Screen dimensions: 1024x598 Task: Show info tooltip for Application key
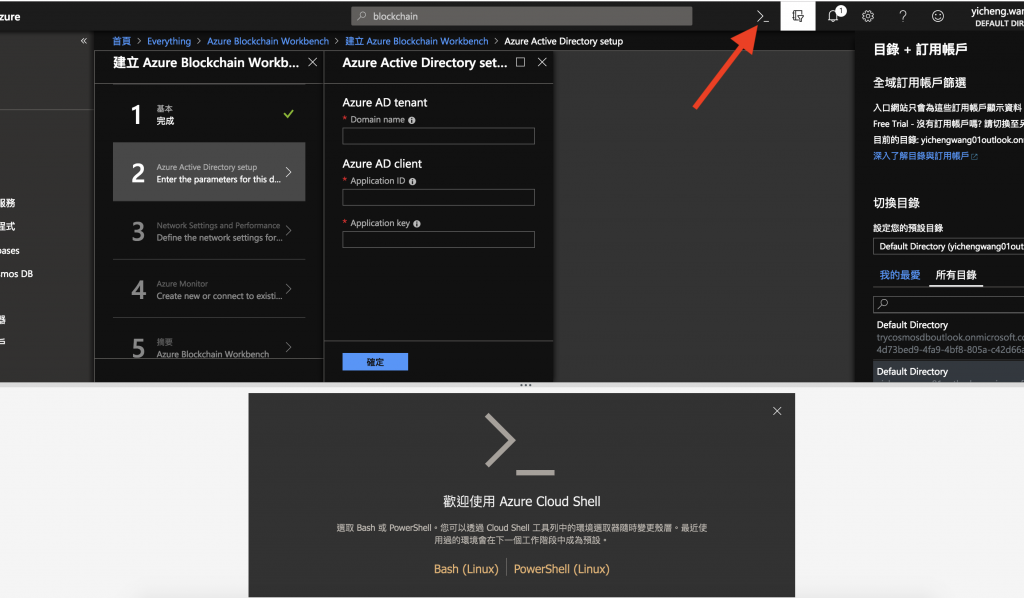coord(417,224)
